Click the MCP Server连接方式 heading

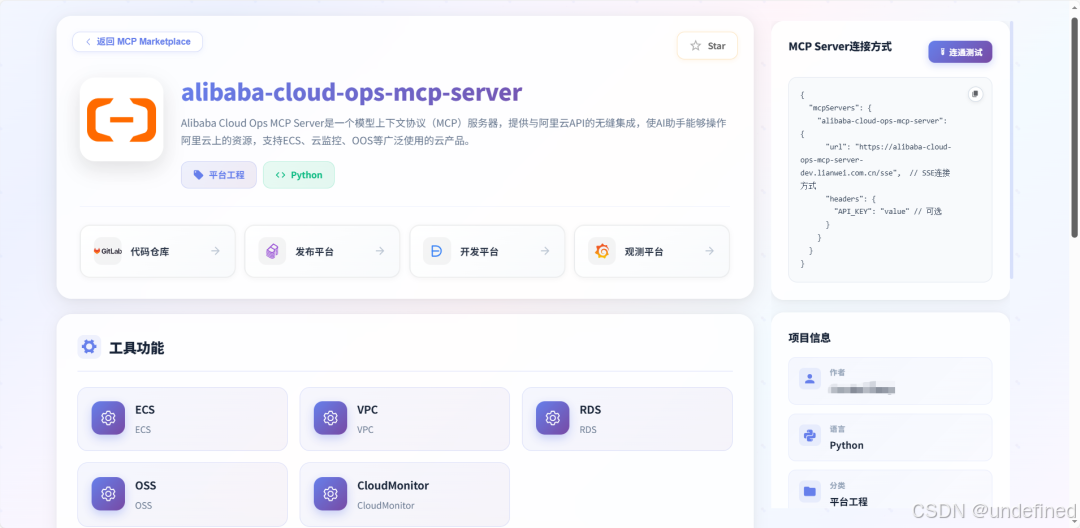click(840, 47)
